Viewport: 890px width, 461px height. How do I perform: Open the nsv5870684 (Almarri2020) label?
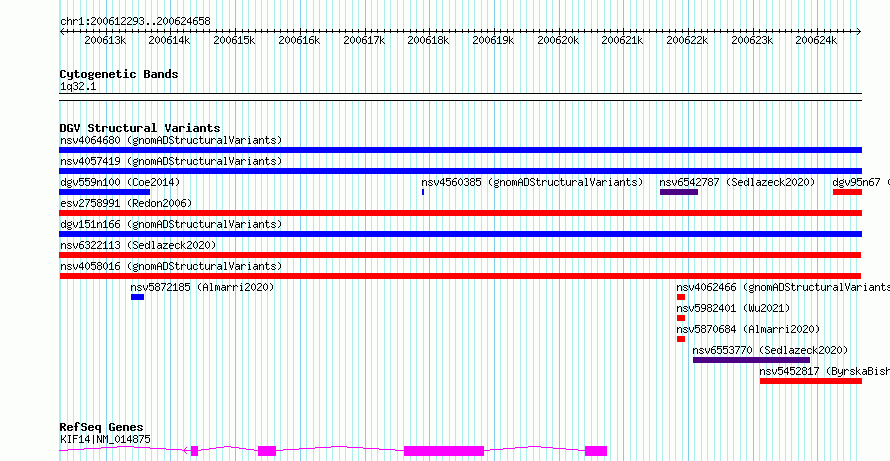(x=748, y=329)
